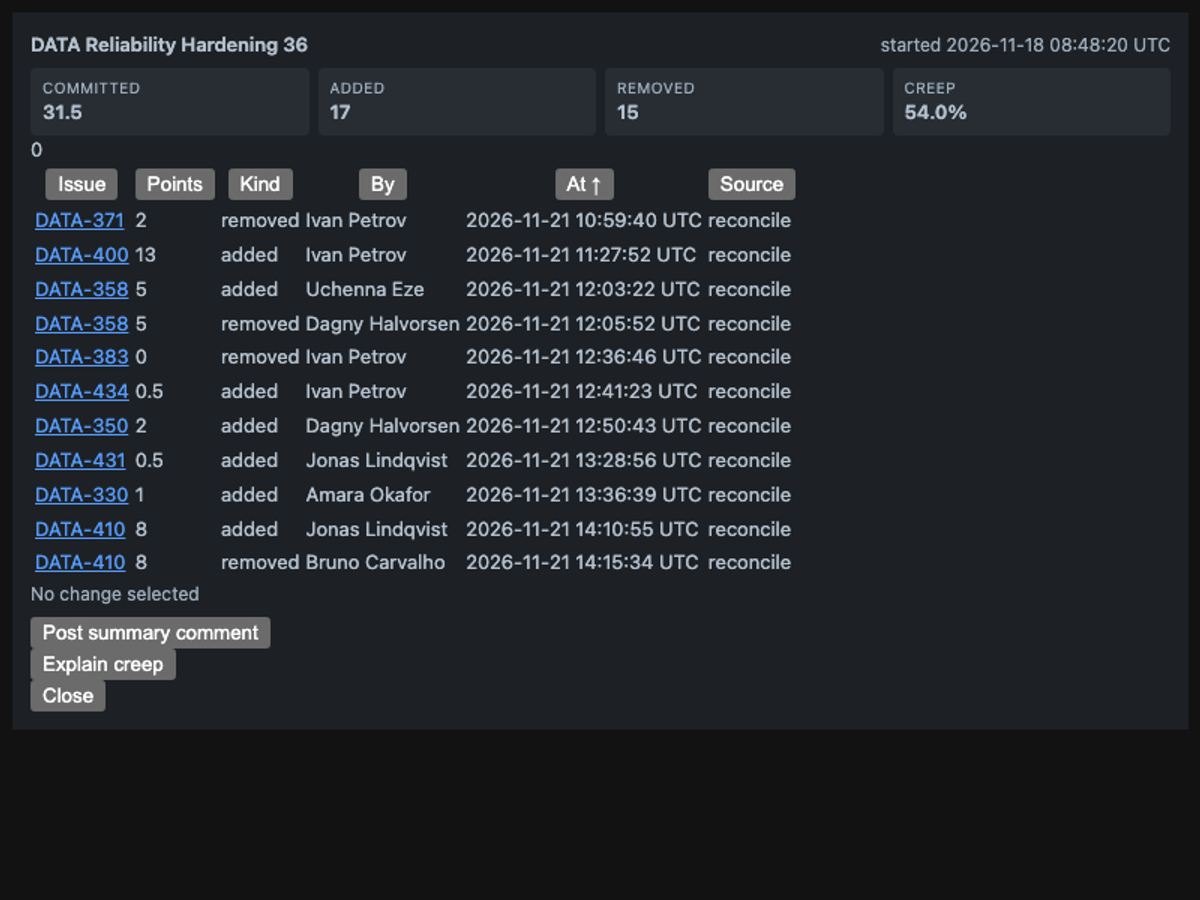Click timestamp 2026-11-21 14:10:55 UTC
This screenshot has width=1200, height=900.
584,529
